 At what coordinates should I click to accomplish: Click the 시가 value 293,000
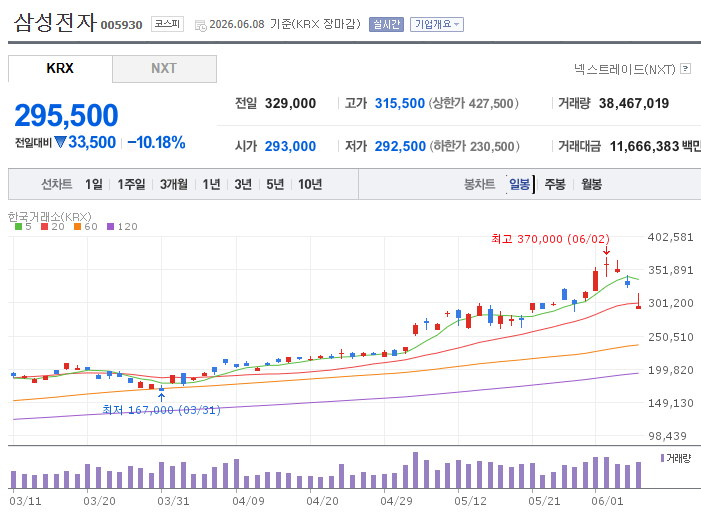290,146
